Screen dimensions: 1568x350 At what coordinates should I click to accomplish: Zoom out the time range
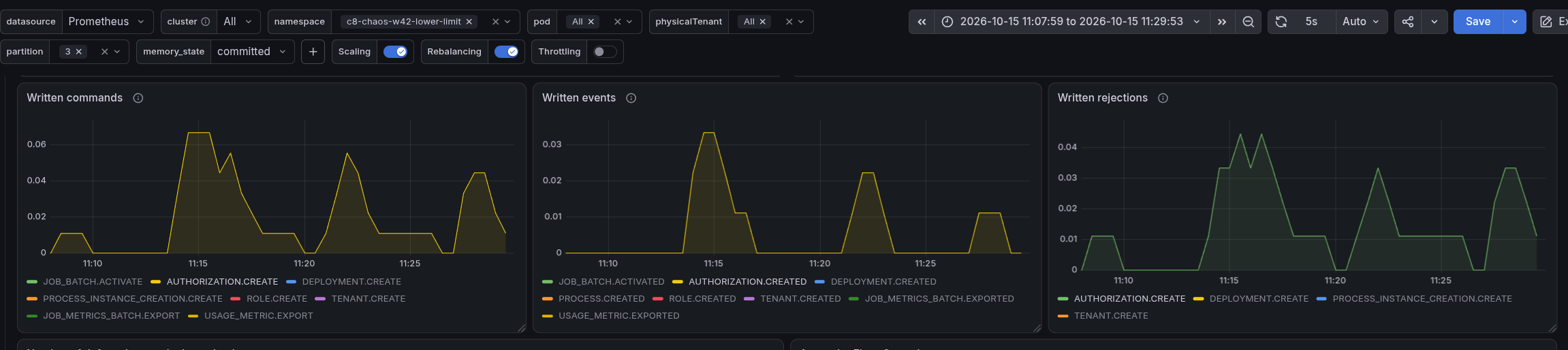coord(1248,22)
